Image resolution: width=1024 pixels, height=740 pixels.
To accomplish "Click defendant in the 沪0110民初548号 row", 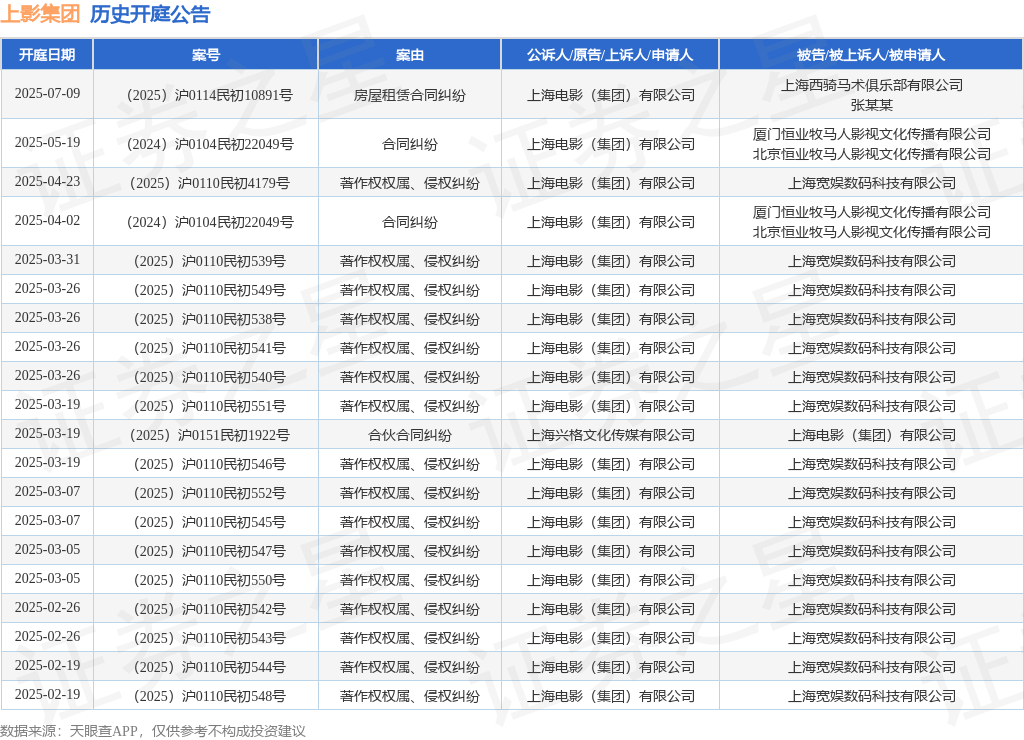I will (x=872, y=696).
